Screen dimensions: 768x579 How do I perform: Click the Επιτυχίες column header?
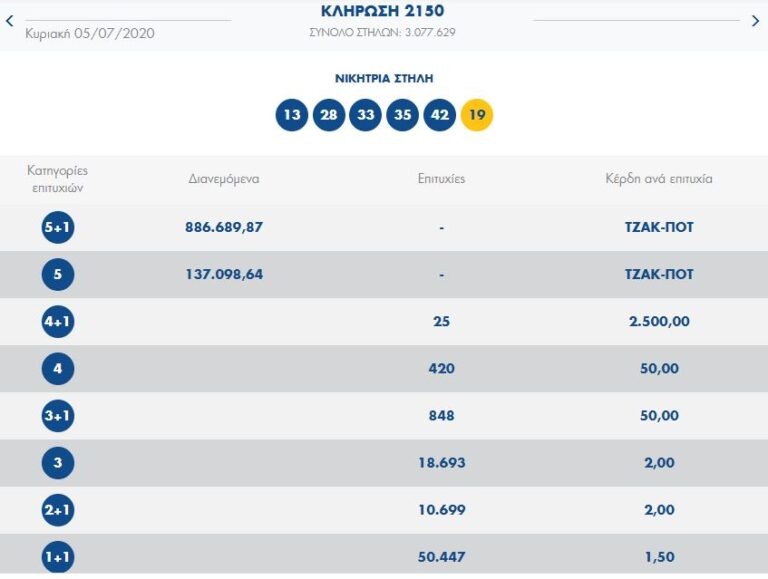[441, 179]
